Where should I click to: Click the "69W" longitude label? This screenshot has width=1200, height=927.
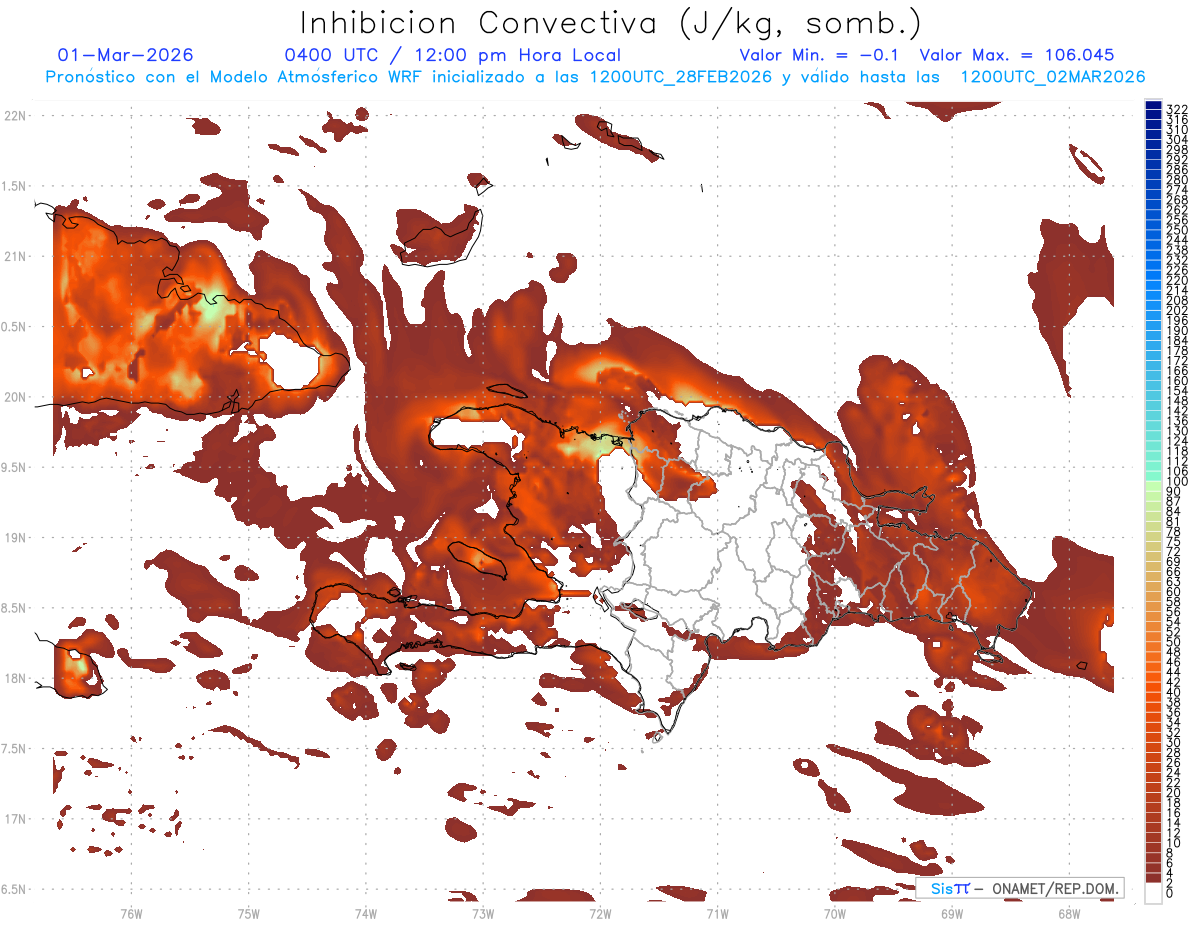pos(952,913)
